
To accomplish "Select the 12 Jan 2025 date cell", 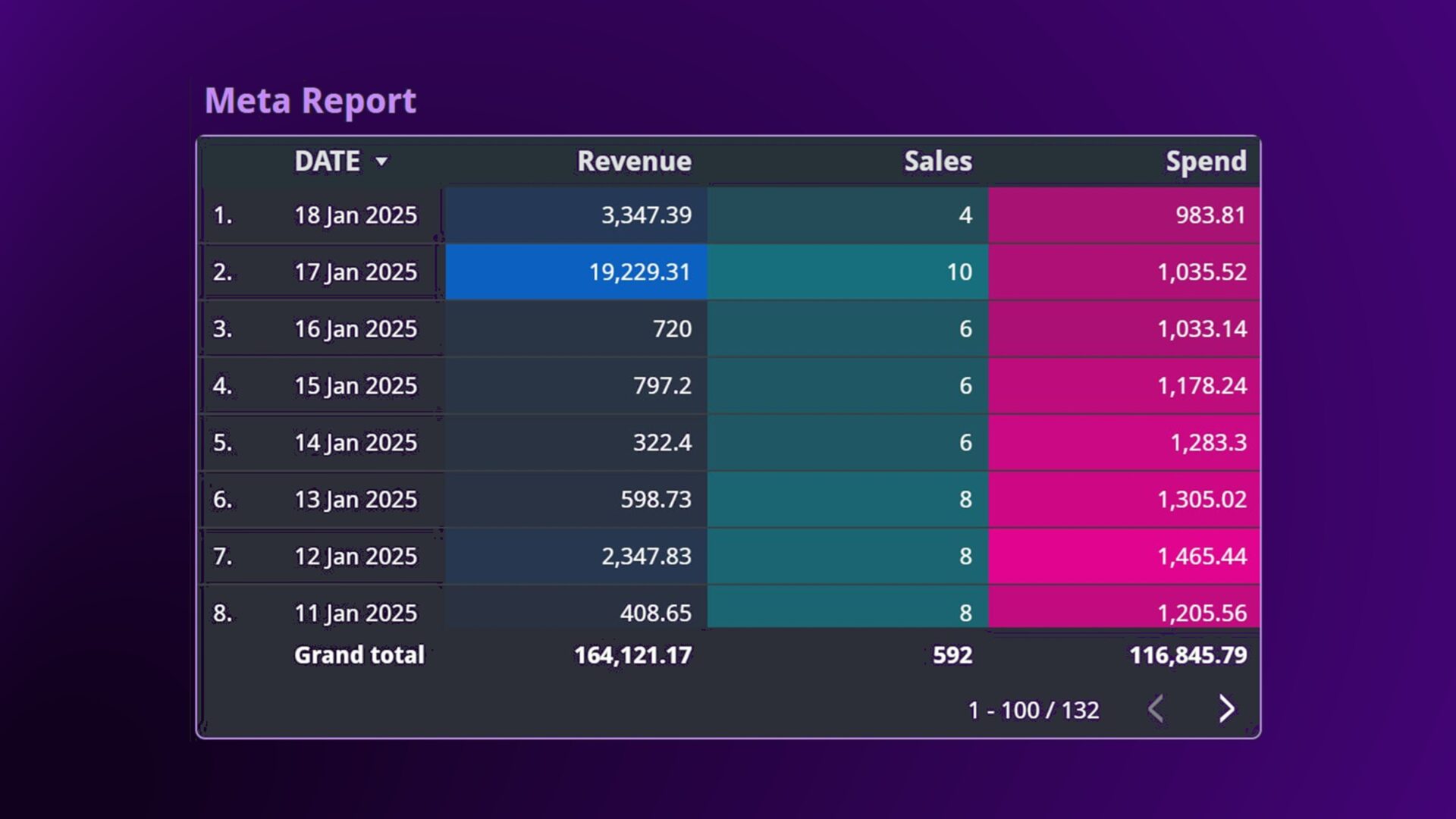I will pos(356,557).
